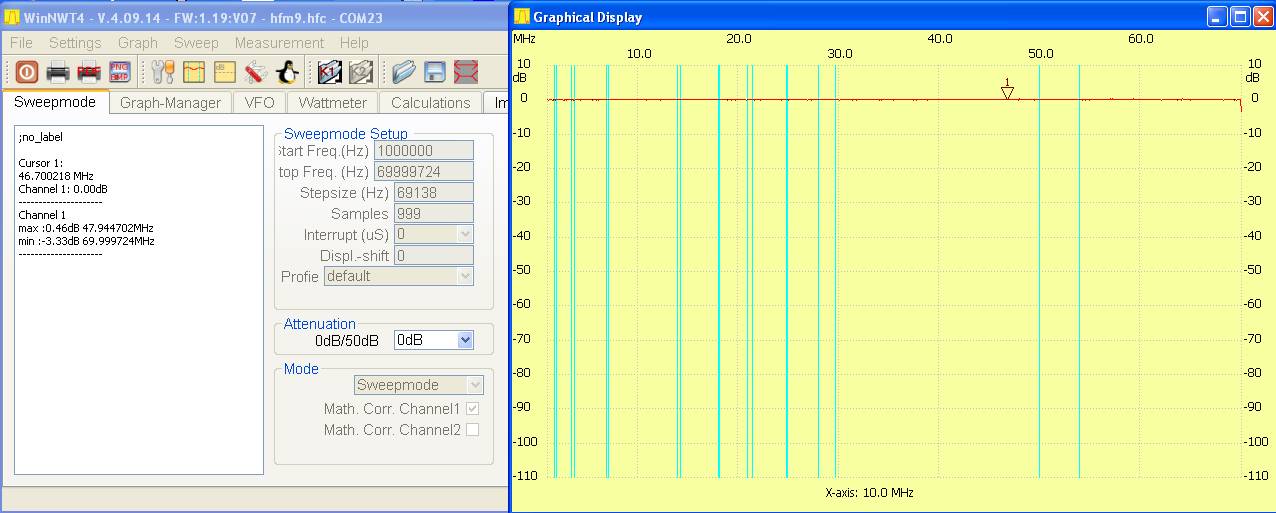
Task: Click the red power/exit toolbar icon
Action: (x=27, y=72)
